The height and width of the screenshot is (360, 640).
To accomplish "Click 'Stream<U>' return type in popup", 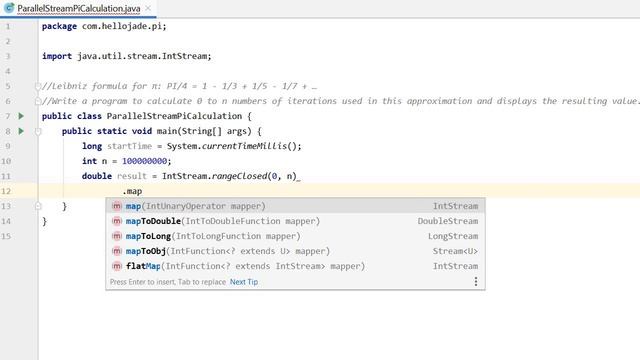I will pos(455,251).
